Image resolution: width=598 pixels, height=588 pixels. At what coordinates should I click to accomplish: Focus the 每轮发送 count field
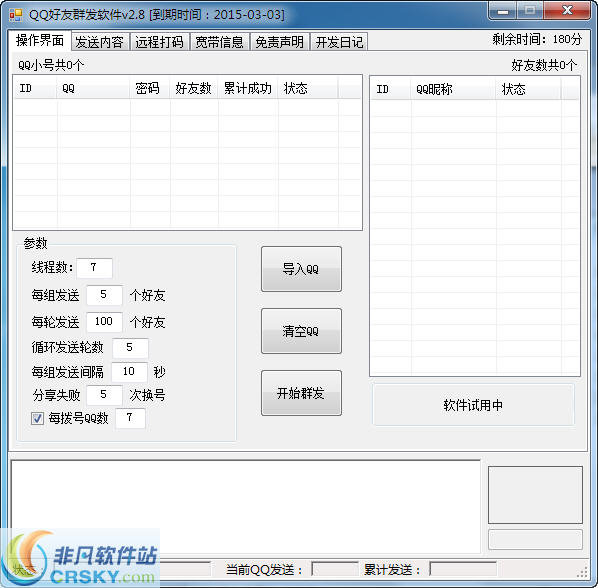click(104, 322)
